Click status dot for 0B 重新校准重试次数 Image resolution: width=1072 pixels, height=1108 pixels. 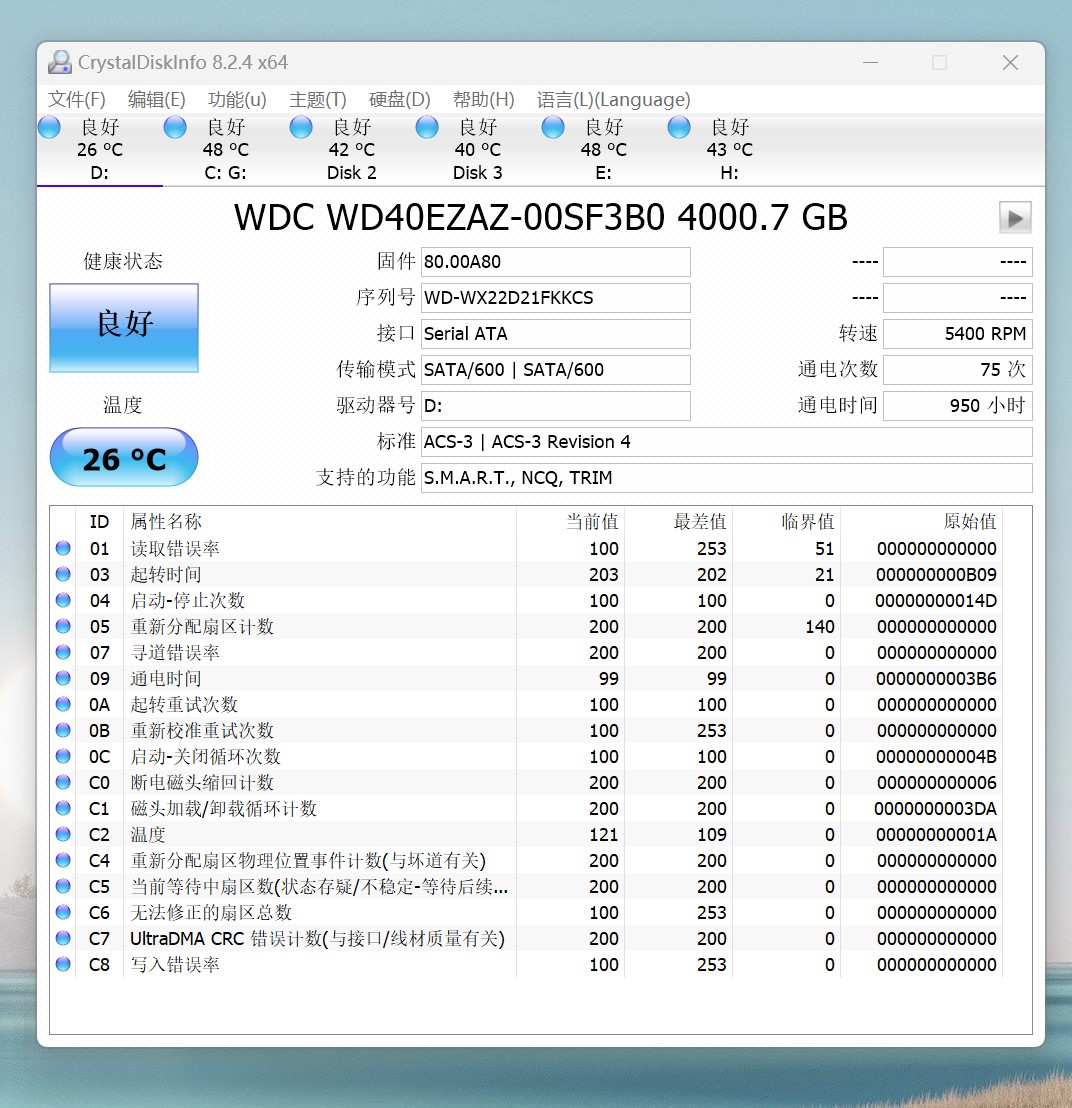click(63, 730)
